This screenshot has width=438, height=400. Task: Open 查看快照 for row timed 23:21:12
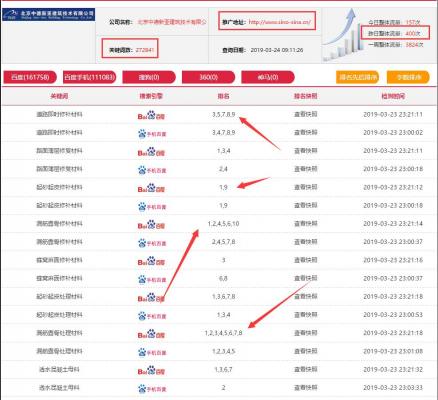(x=306, y=187)
